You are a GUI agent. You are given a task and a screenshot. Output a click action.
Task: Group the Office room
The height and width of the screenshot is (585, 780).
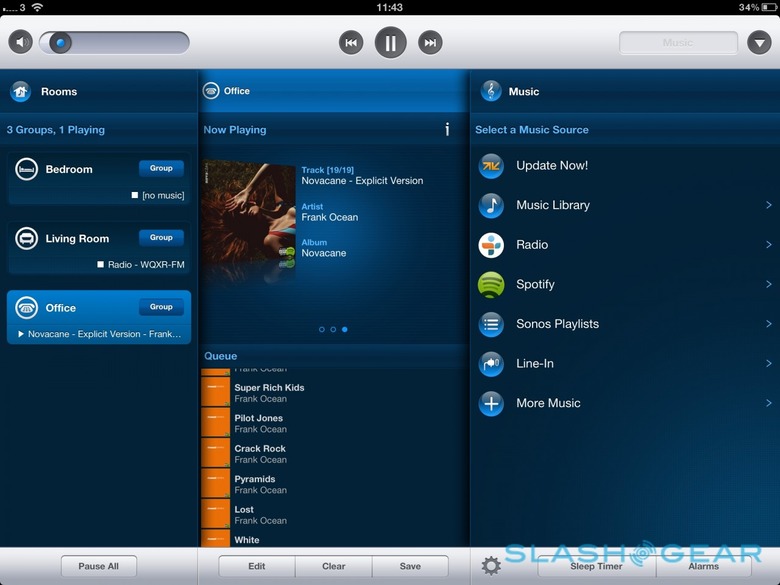161,307
